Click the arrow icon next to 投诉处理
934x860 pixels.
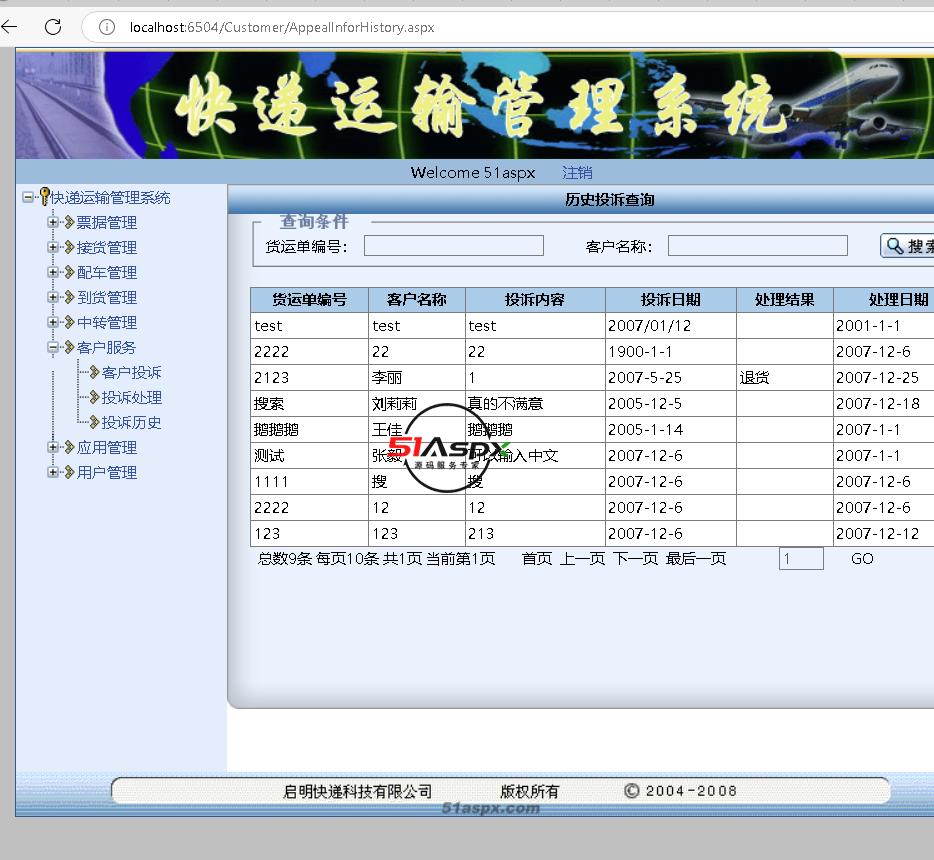click(x=94, y=398)
